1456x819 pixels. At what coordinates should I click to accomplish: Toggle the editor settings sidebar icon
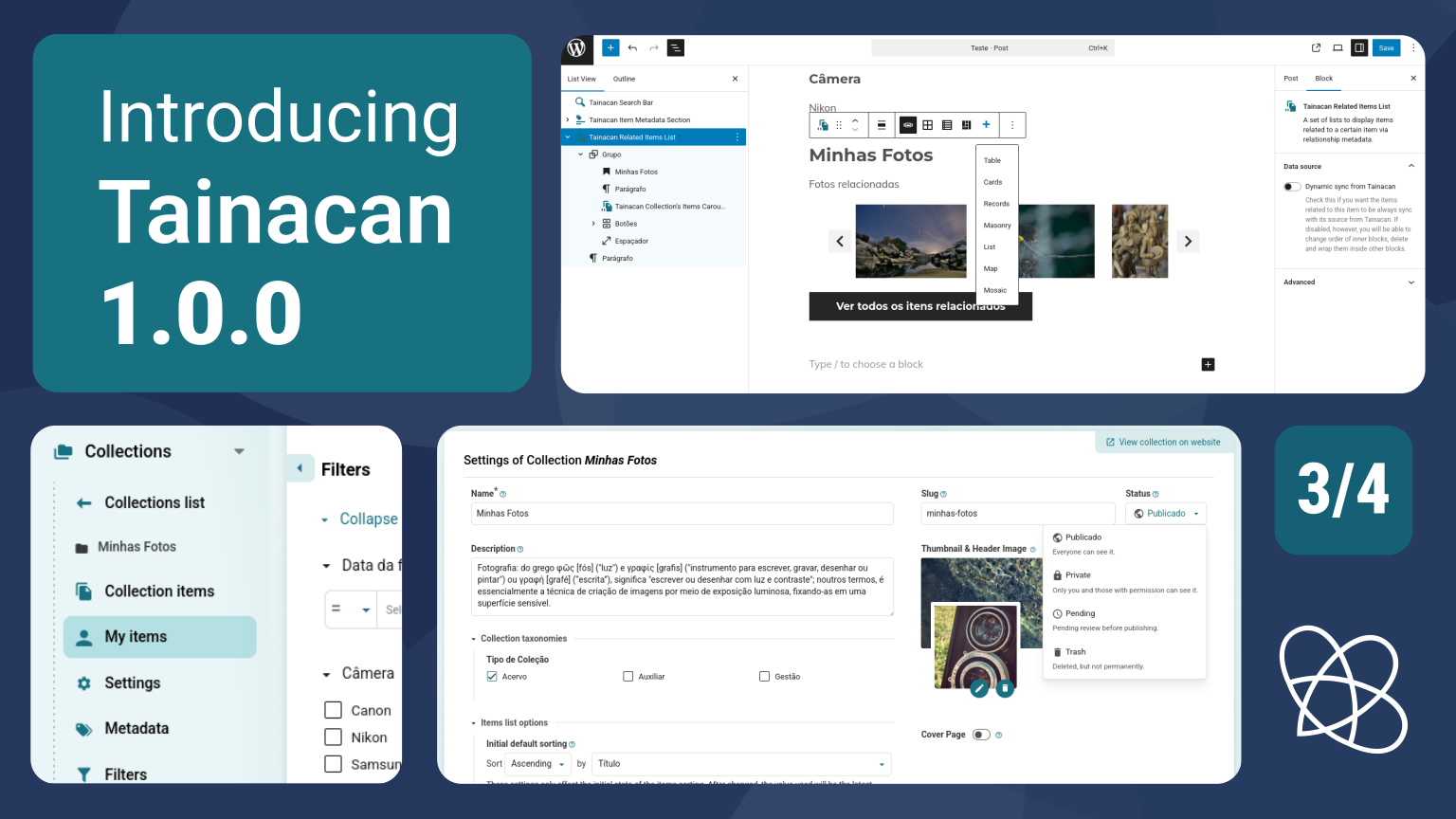[1359, 47]
